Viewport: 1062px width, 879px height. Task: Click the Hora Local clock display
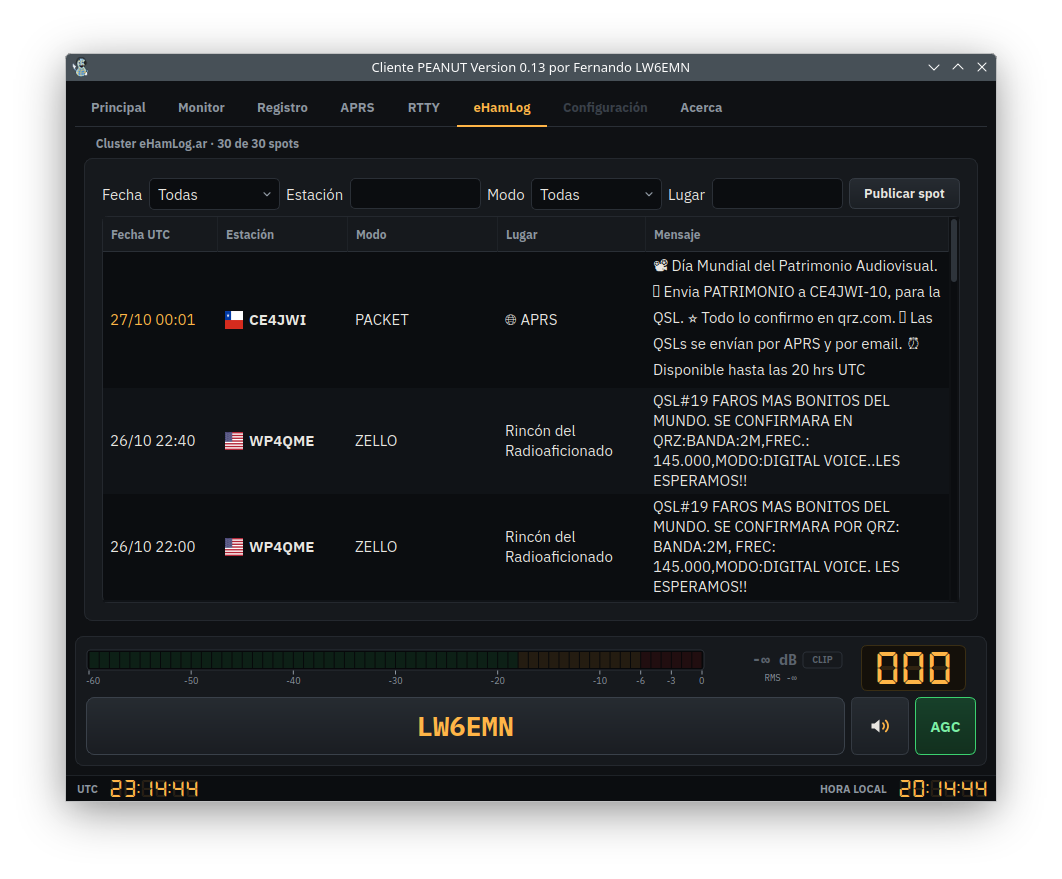click(x=943, y=789)
